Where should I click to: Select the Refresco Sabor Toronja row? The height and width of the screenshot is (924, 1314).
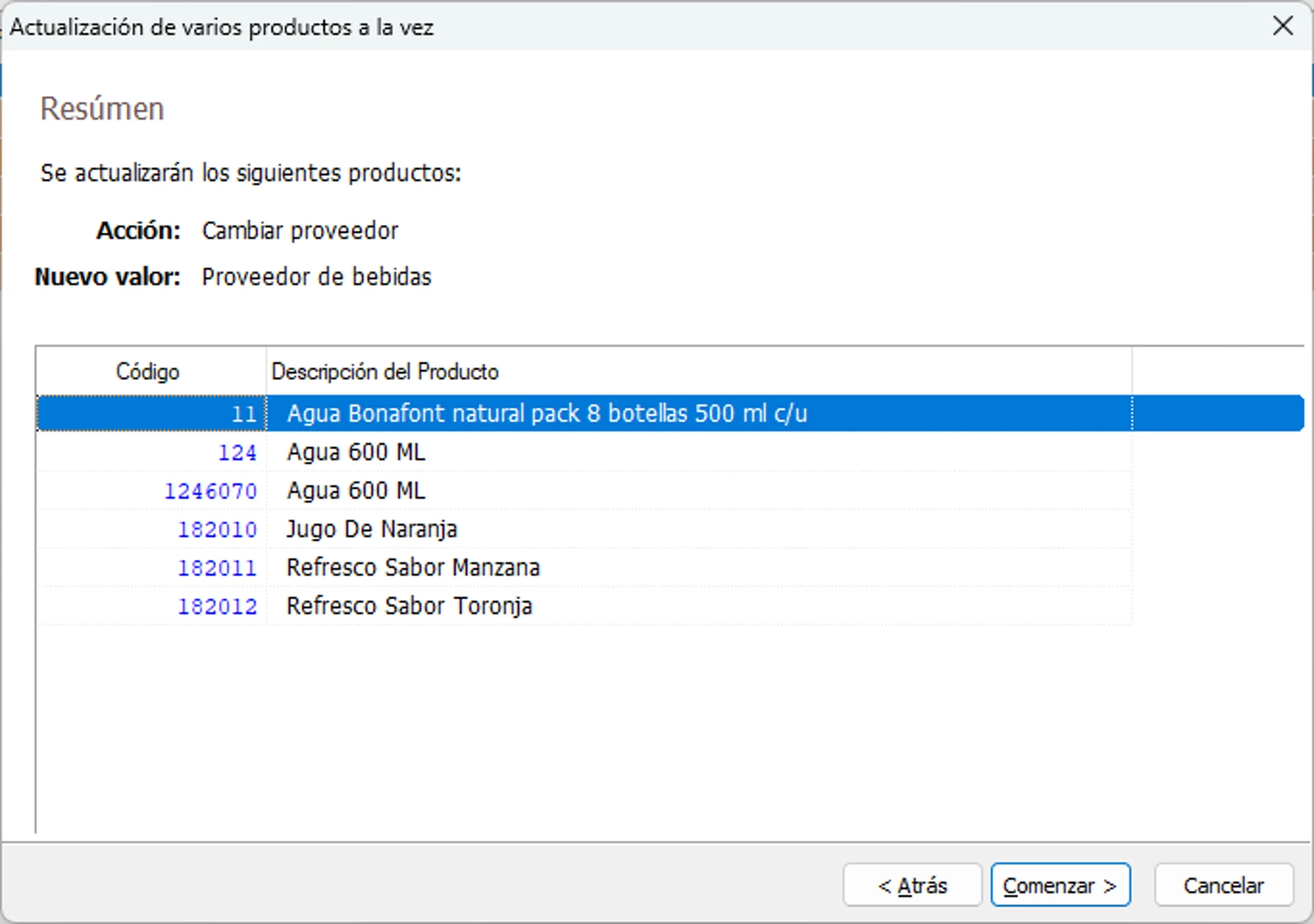coord(409,605)
